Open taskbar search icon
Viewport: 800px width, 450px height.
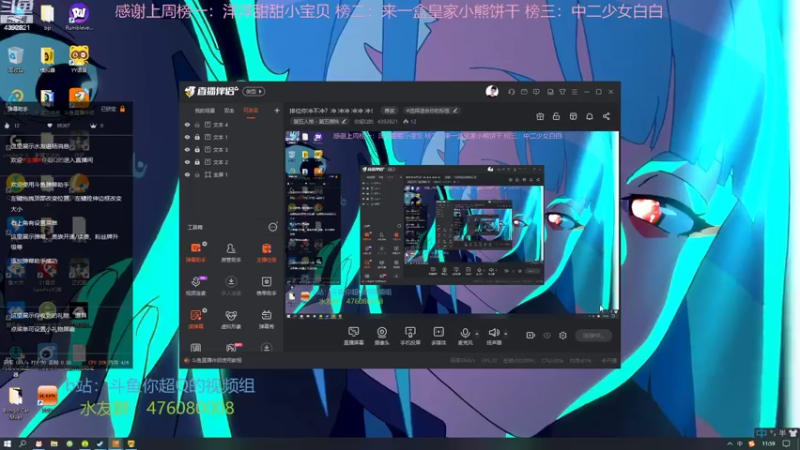pyautogui.click(x=22, y=444)
